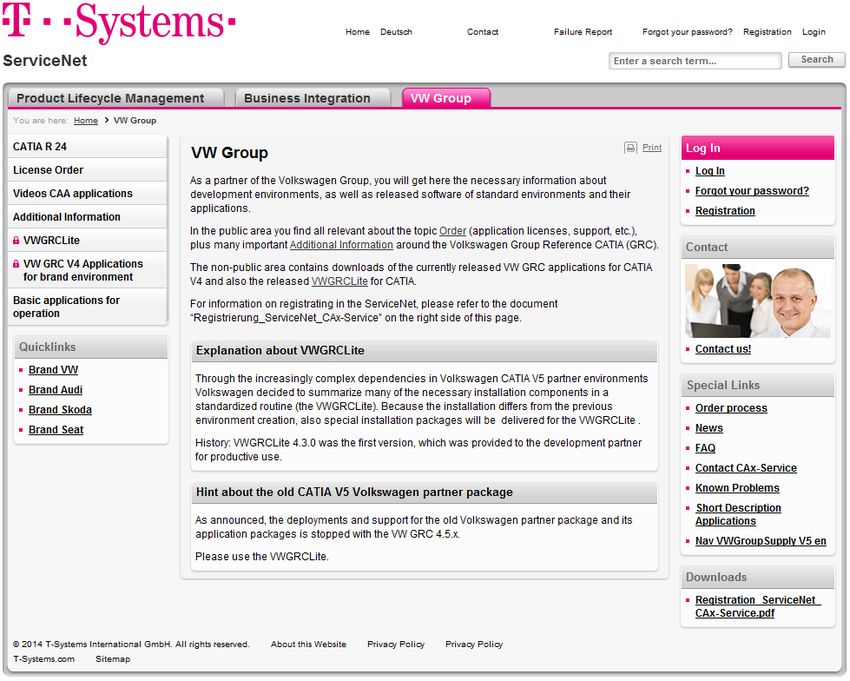Viewport: 850px width, 681px height.
Task: Click the Special Links panel header
Action: (757, 386)
